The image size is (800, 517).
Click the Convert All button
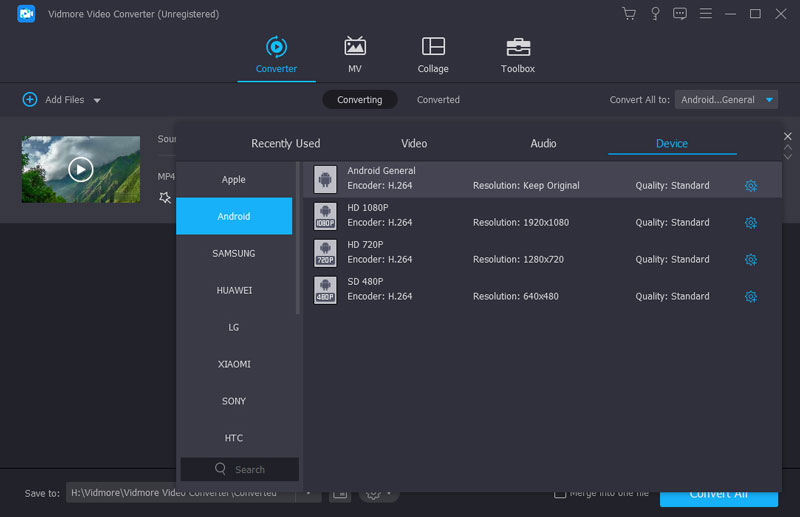point(718,495)
